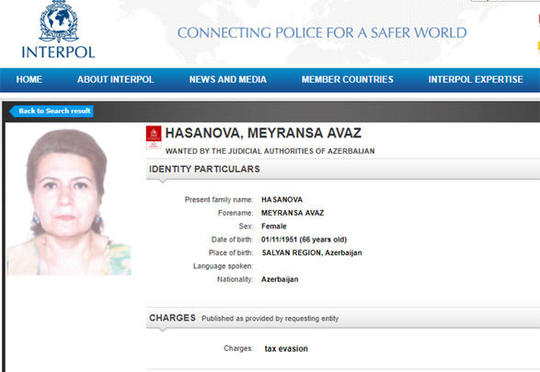The height and width of the screenshot is (372, 540).
Task: Select place of birth SALYAN REGION, Azerbaijan
Action: tap(312, 253)
